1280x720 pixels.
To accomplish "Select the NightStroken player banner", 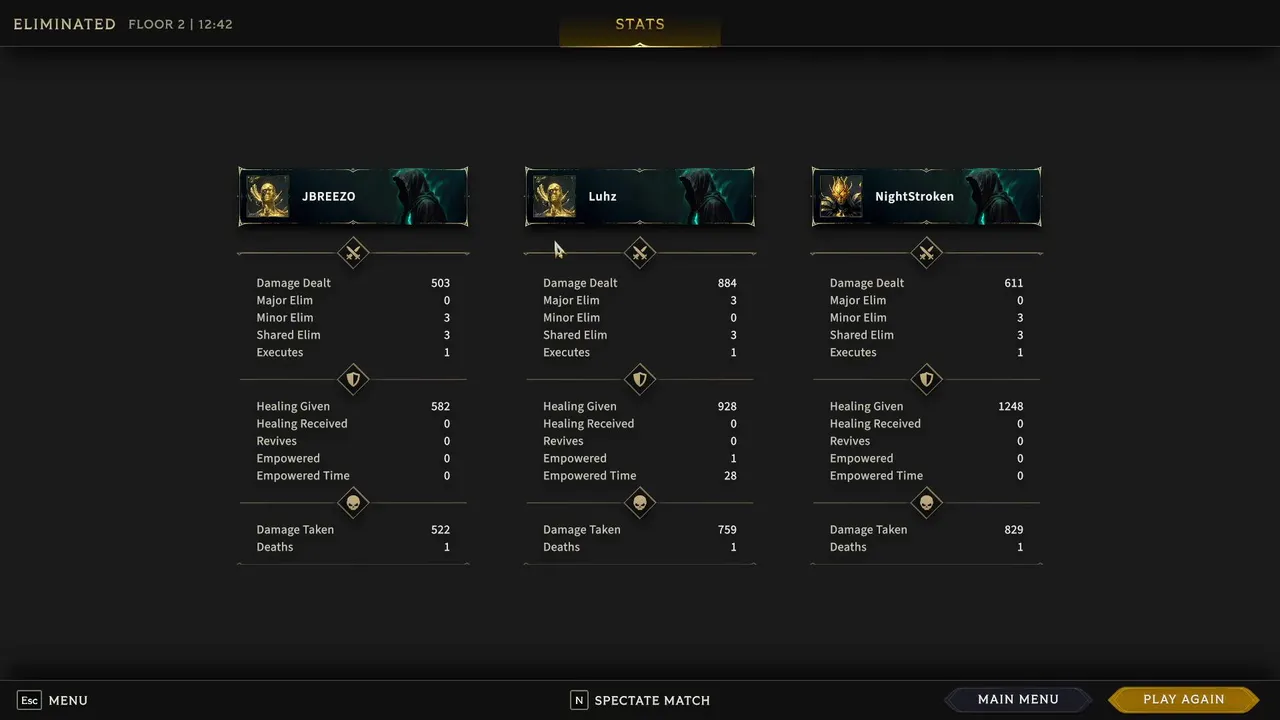I will (926, 197).
